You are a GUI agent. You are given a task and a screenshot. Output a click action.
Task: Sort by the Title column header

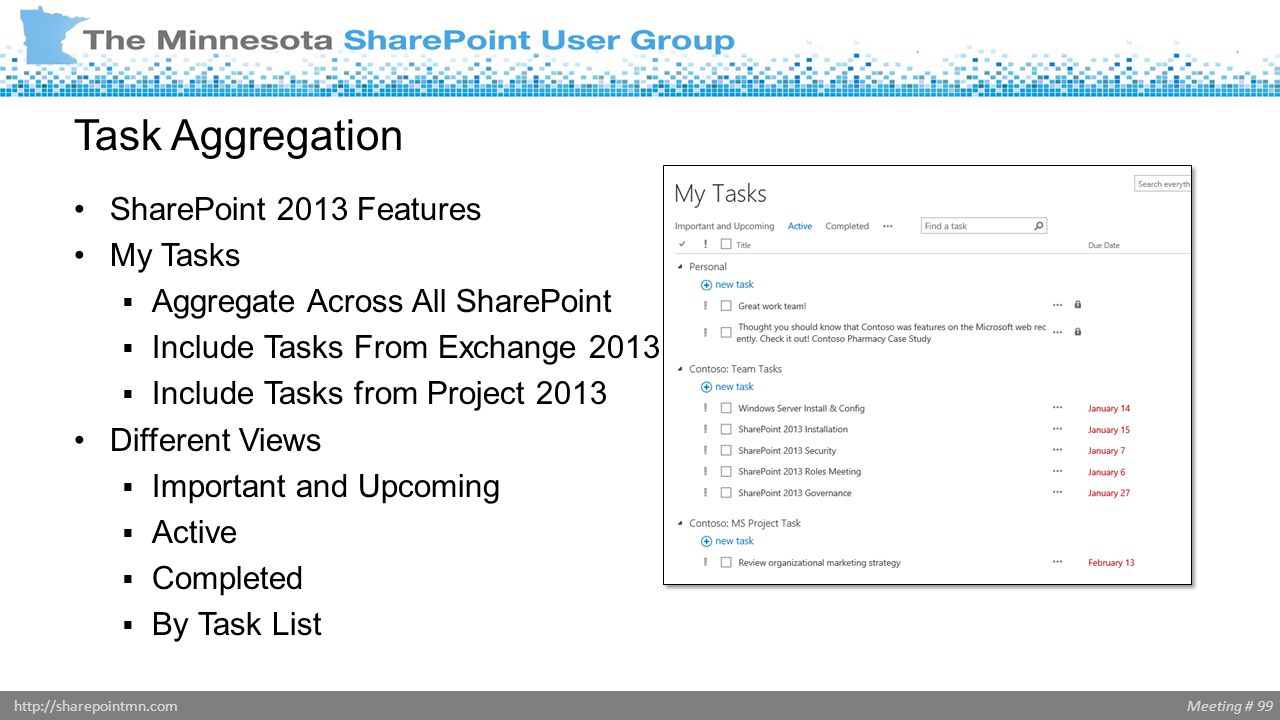point(743,245)
